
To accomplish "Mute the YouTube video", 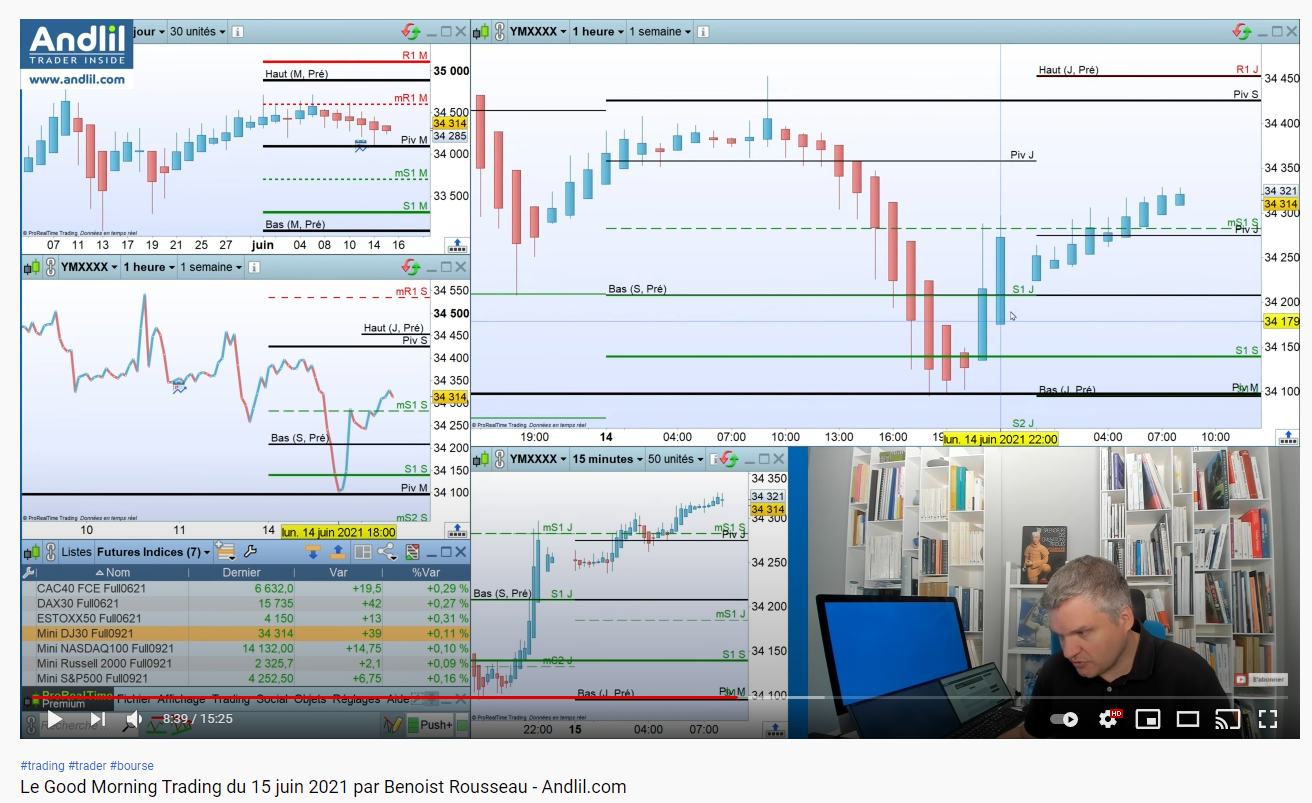I will [135, 718].
